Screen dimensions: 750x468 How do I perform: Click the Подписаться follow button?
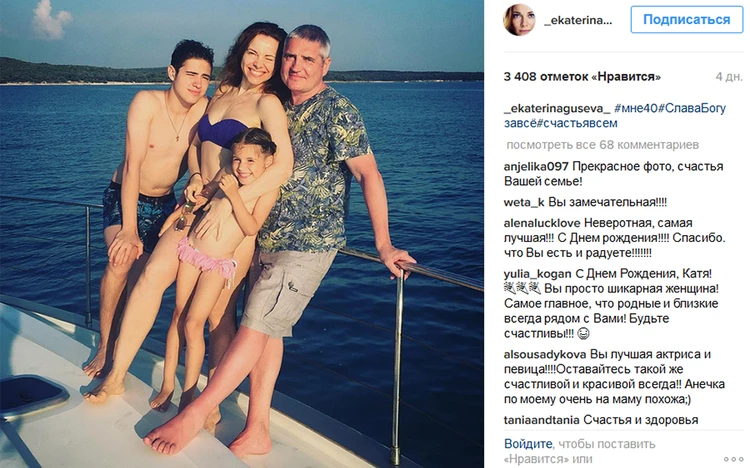pyautogui.click(x=686, y=20)
